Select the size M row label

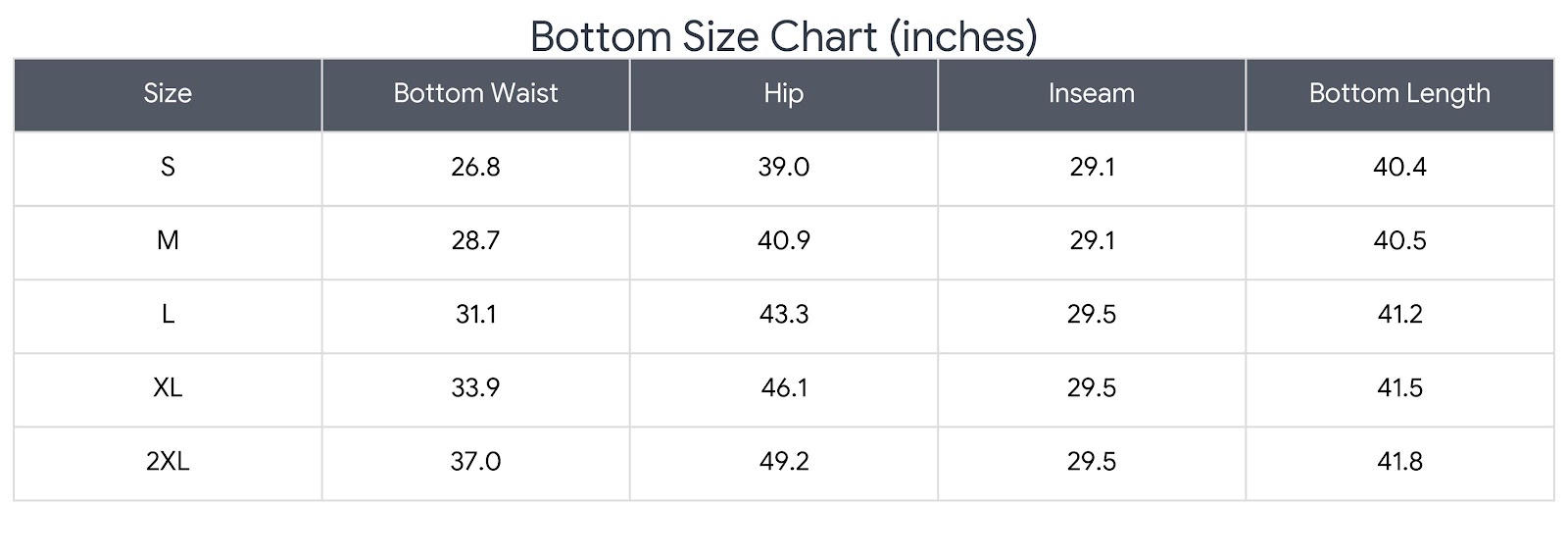(x=168, y=240)
